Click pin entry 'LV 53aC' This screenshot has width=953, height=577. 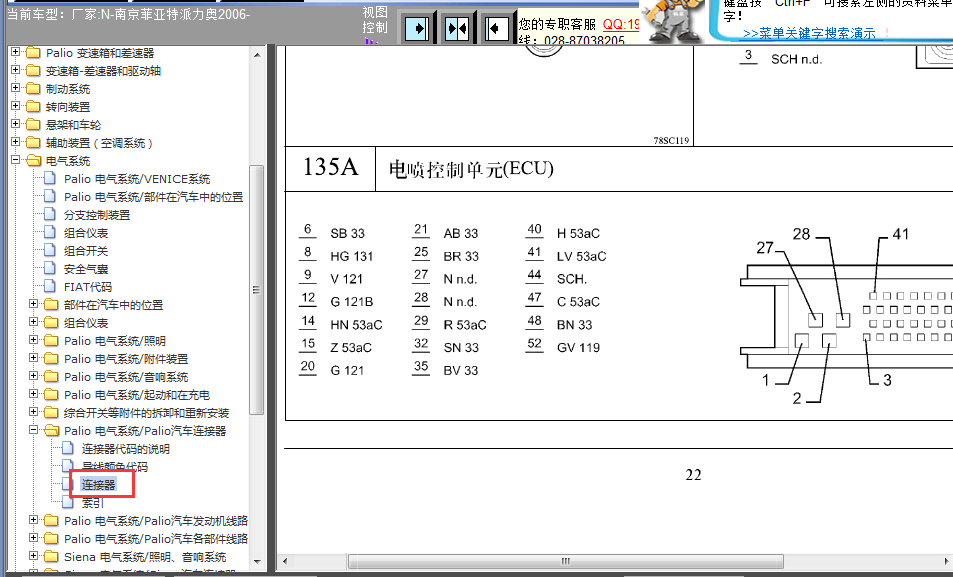click(x=581, y=257)
